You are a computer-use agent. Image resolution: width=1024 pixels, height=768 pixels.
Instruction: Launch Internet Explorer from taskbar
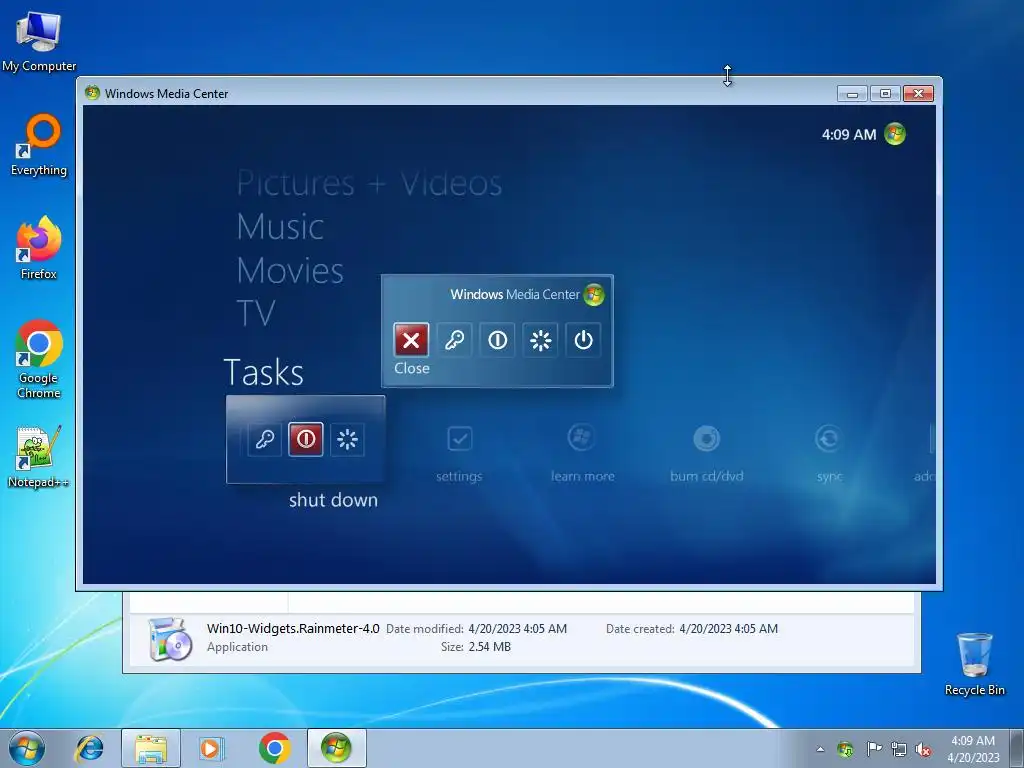coord(89,748)
